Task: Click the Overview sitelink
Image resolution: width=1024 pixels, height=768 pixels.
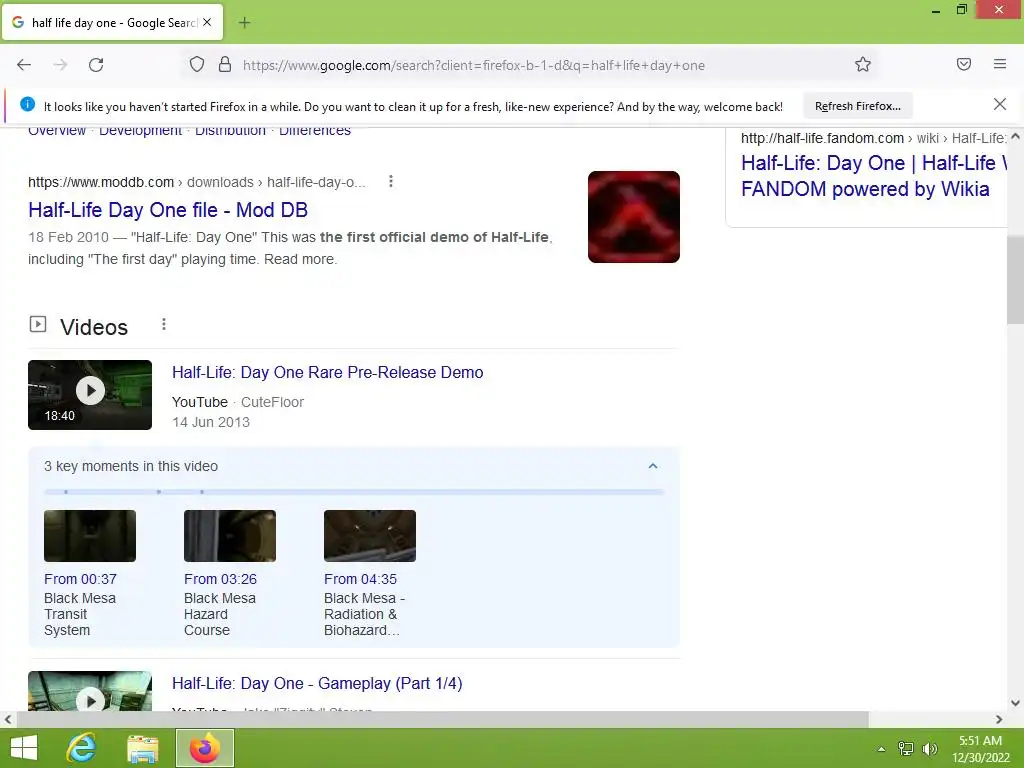Action: pos(57,131)
